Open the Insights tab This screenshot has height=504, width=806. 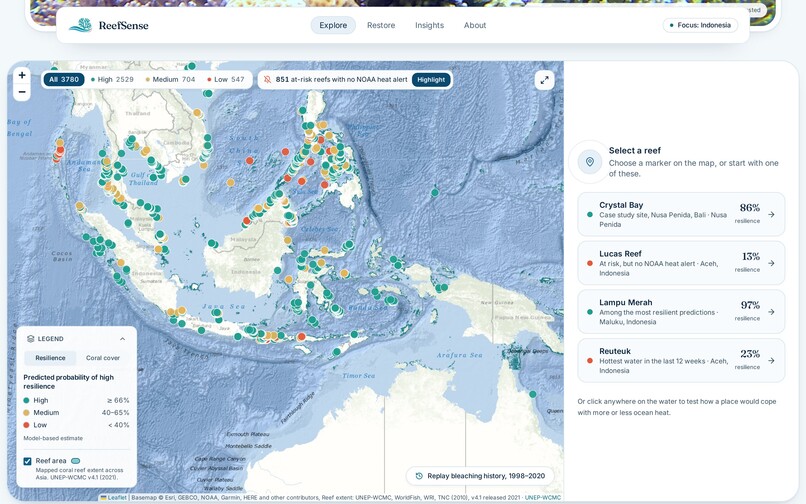(429, 25)
